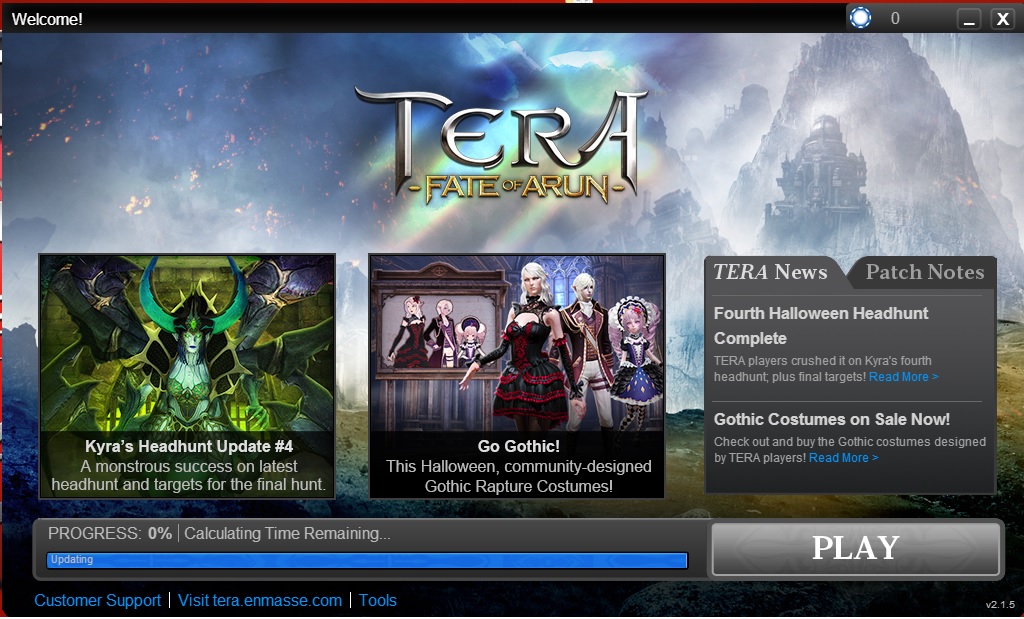
Task: Click the blue chip token icon
Action: pyautogui.click(x=860, y=18)
